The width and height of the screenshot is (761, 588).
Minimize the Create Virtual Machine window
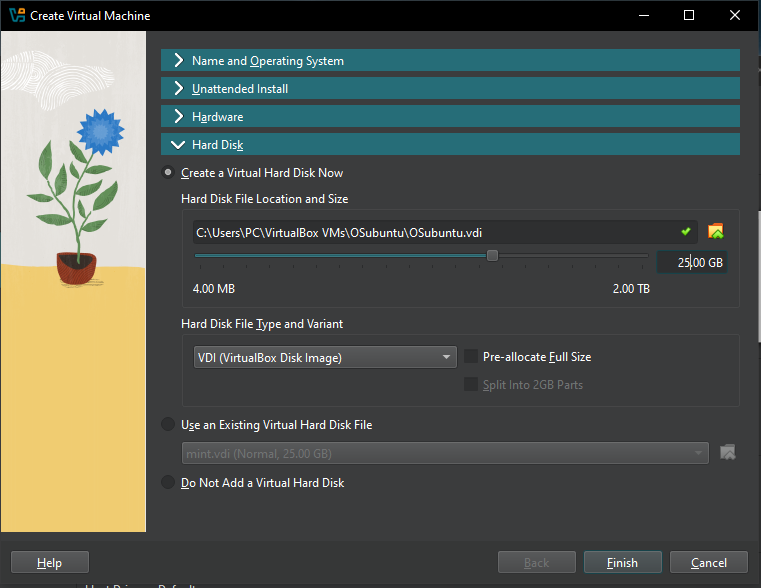(x=643, y=16)
